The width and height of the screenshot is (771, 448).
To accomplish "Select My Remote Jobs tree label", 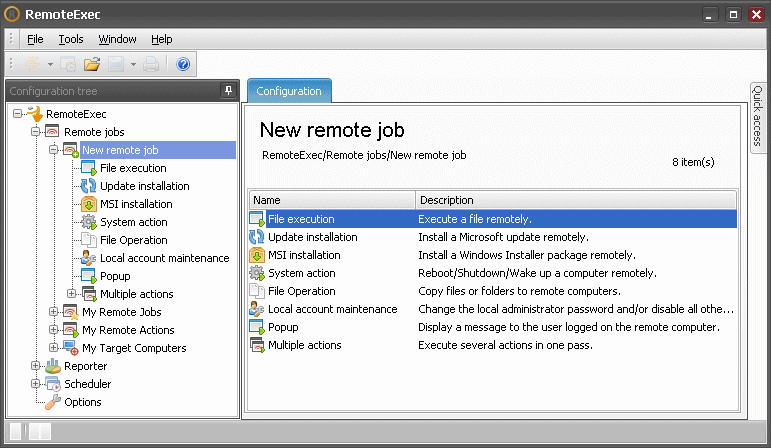I will point(121,312).
